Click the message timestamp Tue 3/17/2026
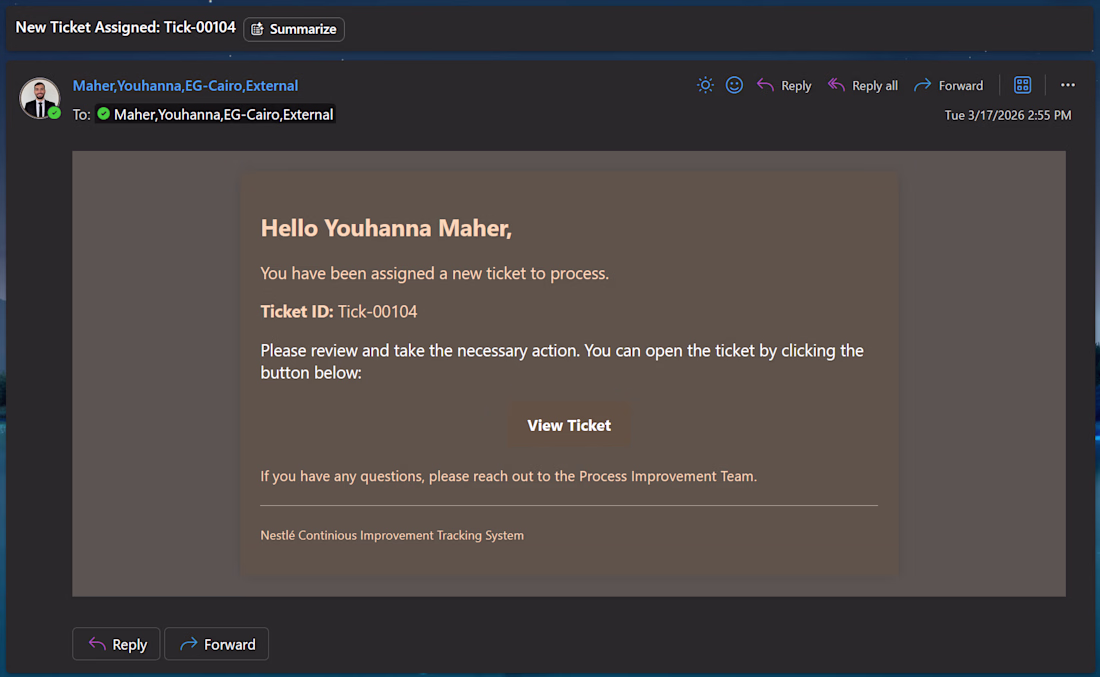 pyautogui.click(x=1007, y=115)
